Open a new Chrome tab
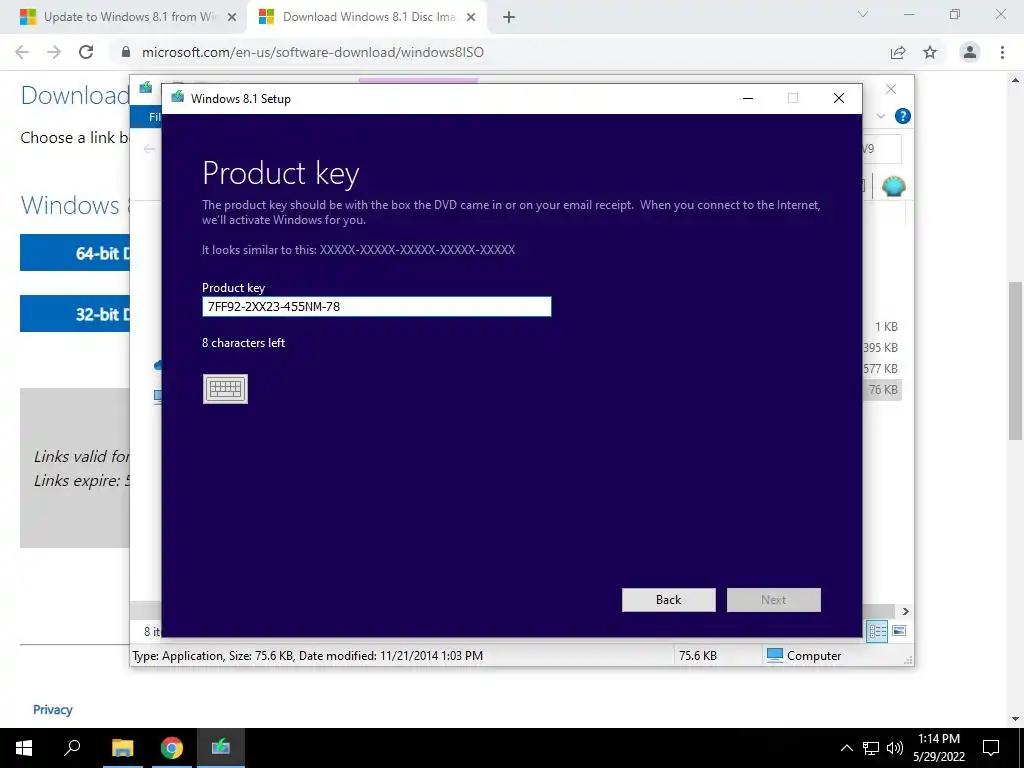1024x768 pixels. 509,18
